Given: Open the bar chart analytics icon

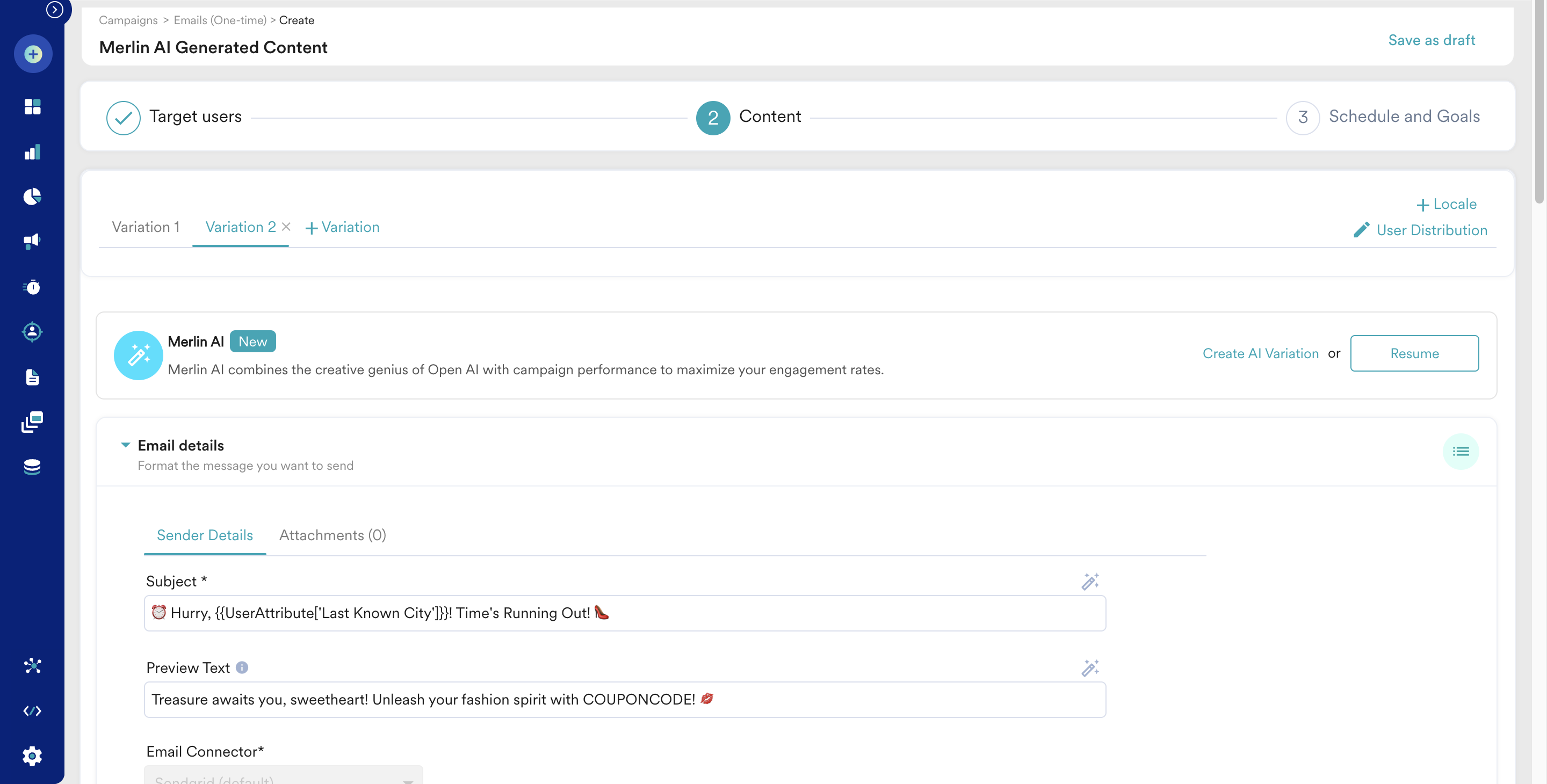Looking at the screenshot, I should click(32, 152).
